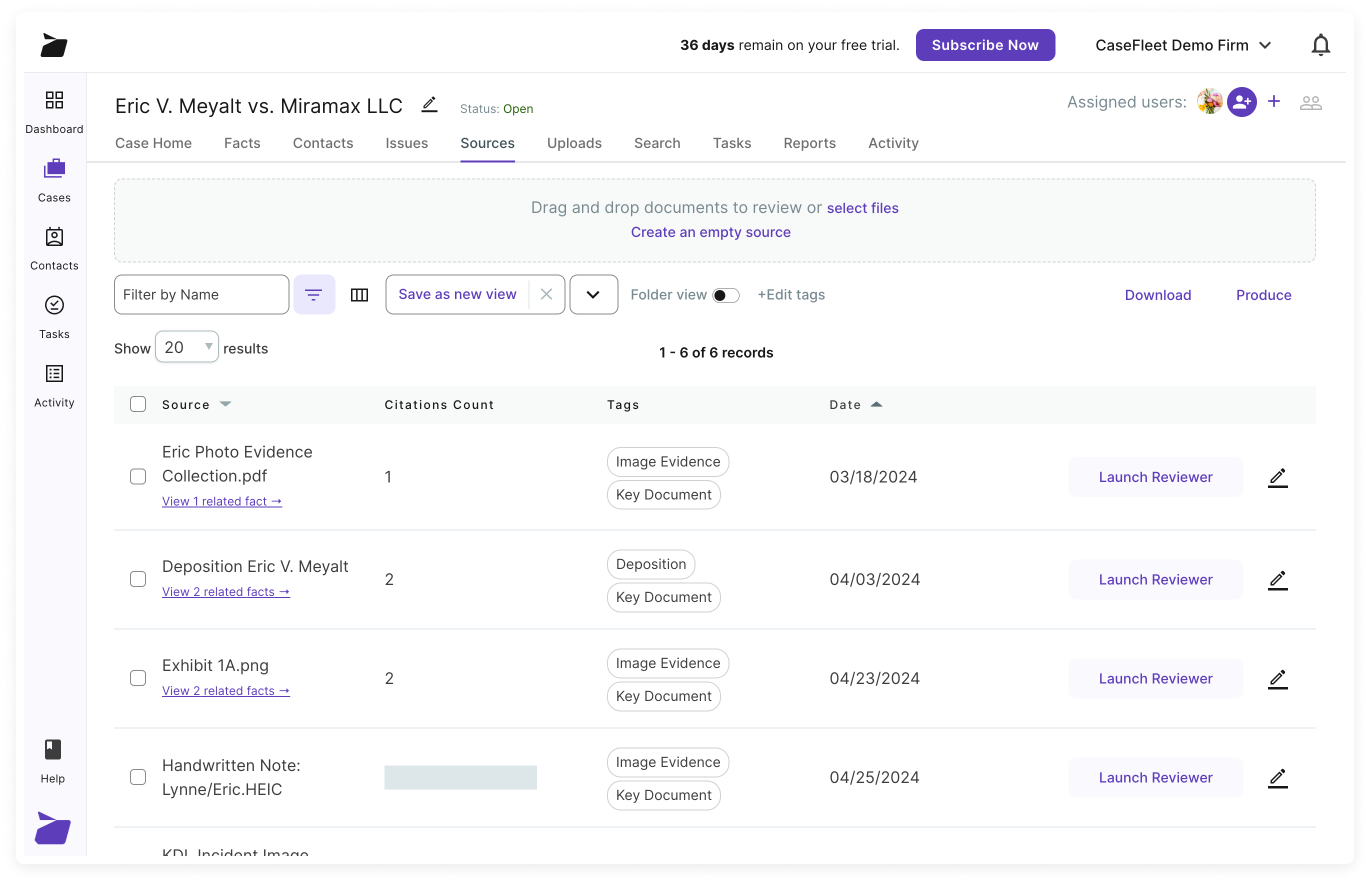Open the Show results count dropdown
Image resolution: width=1370 pixels, height=884 pixels.
pos(187,347)
